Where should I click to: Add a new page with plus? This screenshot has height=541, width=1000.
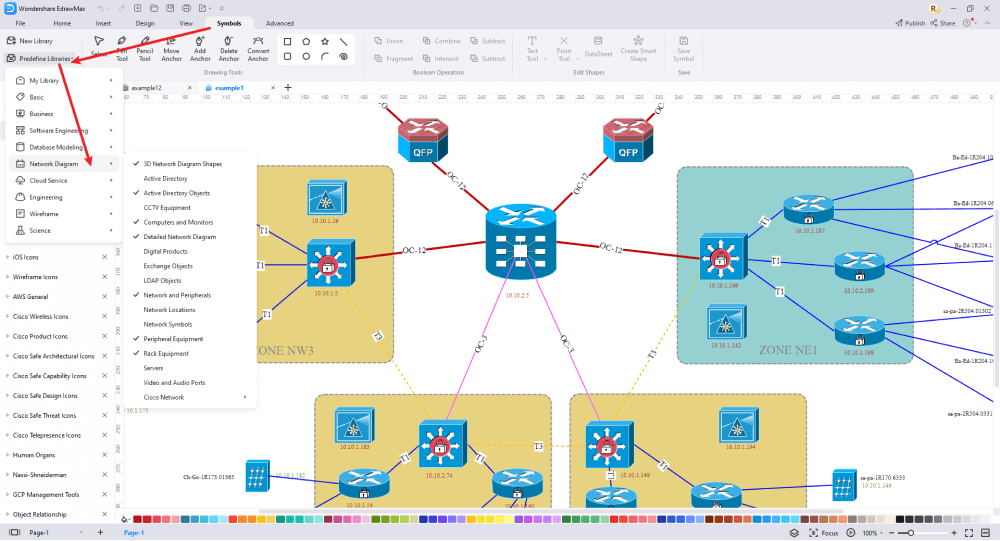tap(100, 532)
